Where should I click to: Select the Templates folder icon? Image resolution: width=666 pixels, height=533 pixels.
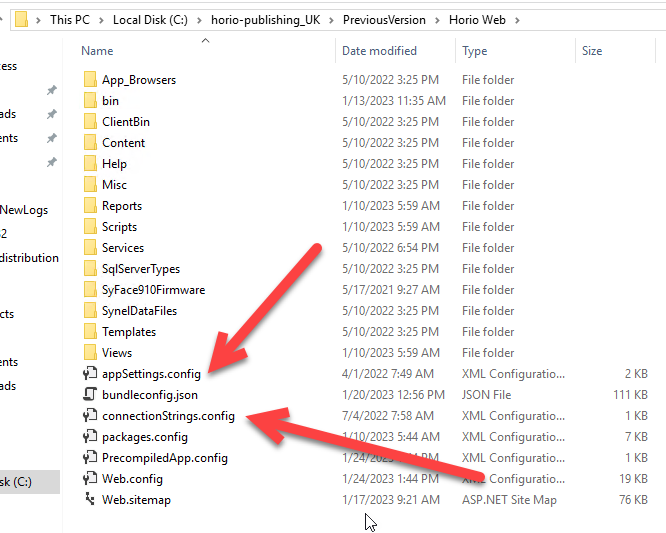click(x=90, y=332)
